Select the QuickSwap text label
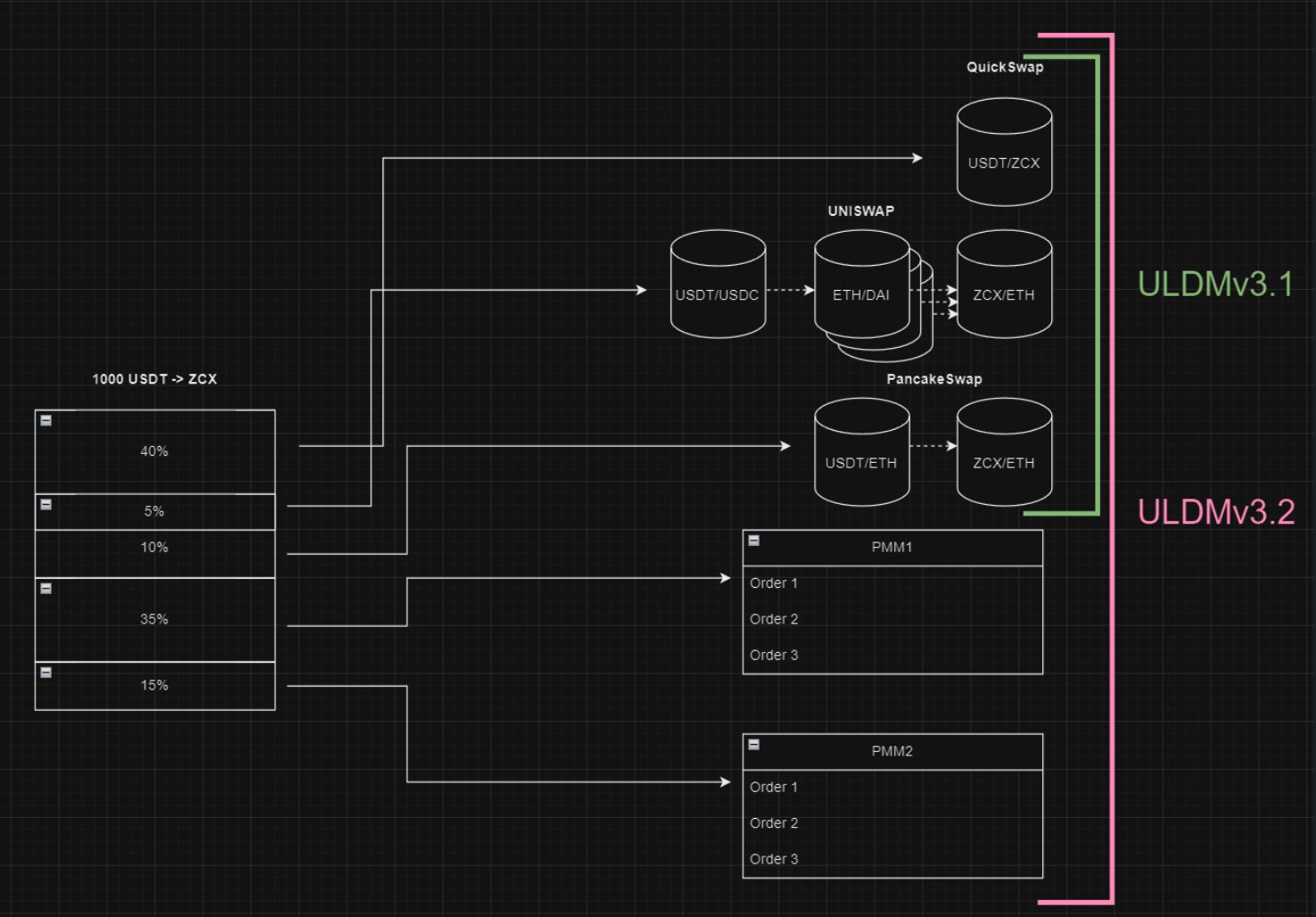 click(1005, 67)
